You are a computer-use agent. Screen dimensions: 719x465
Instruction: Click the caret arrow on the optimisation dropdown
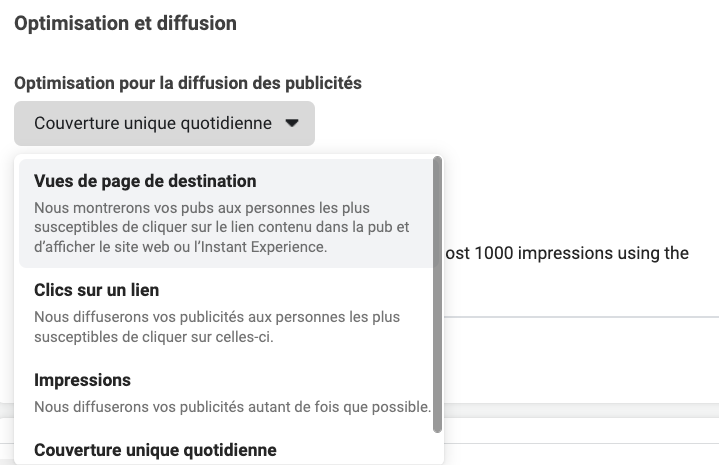click(x=292, y=124)
